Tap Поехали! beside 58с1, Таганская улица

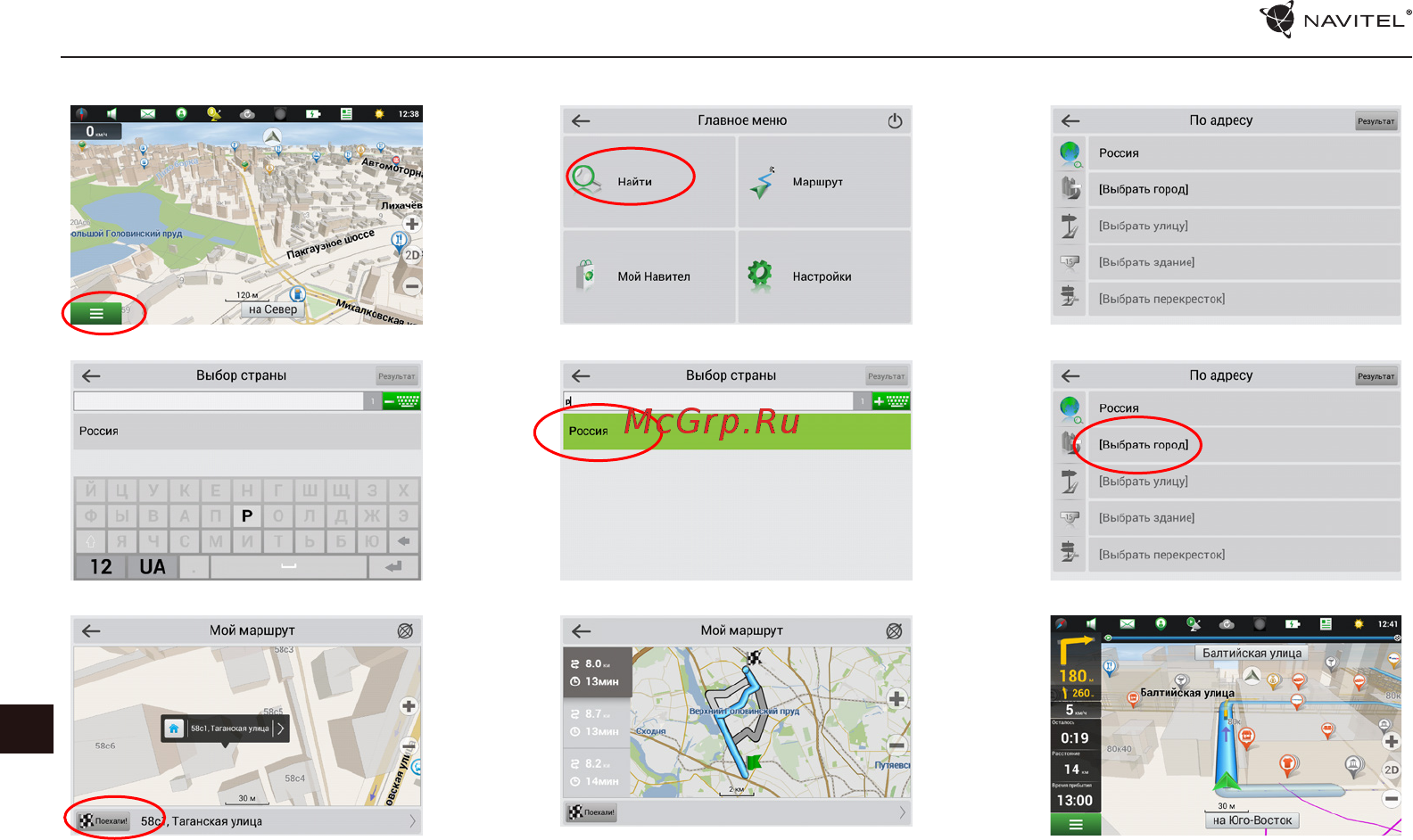click(104, 821)
